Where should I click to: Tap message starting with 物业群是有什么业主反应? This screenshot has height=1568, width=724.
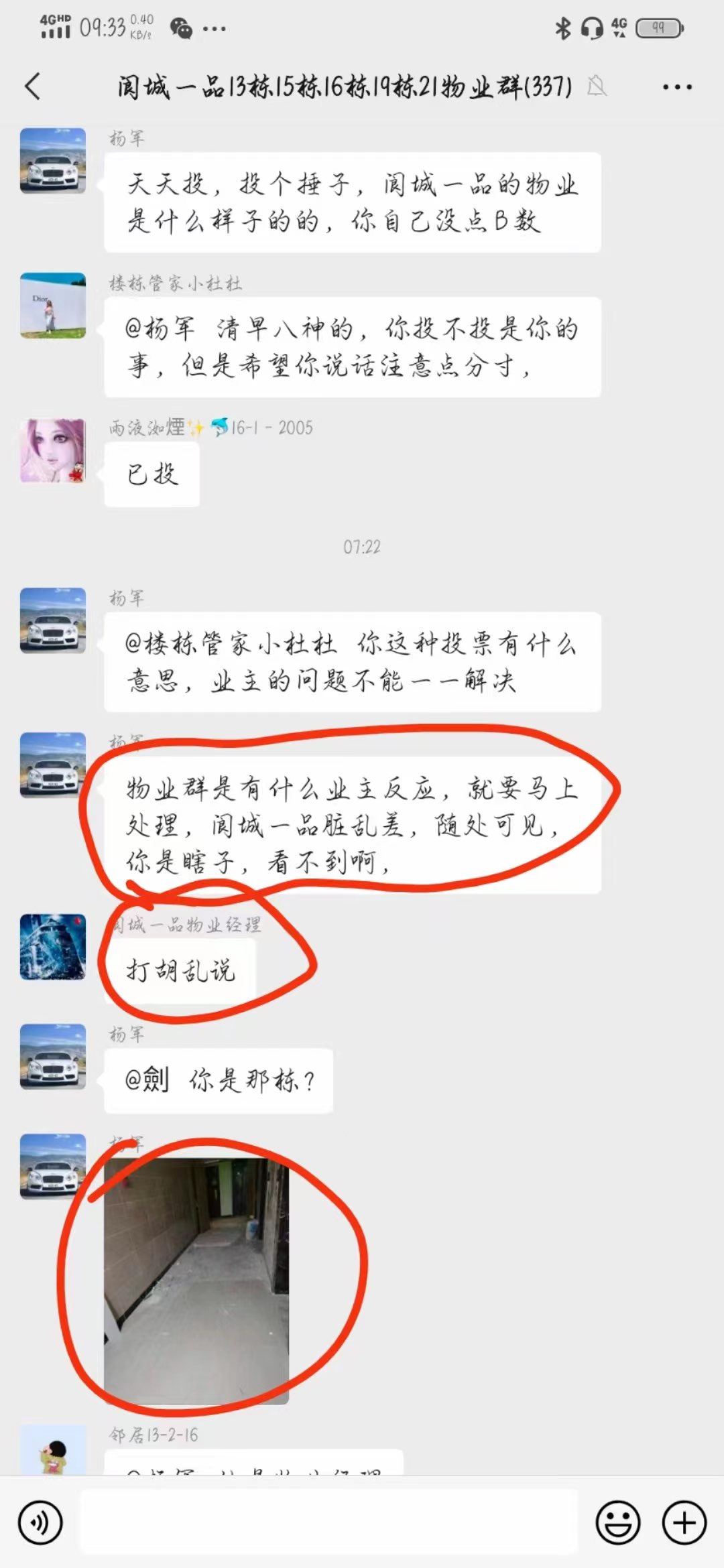click(353, 825)
